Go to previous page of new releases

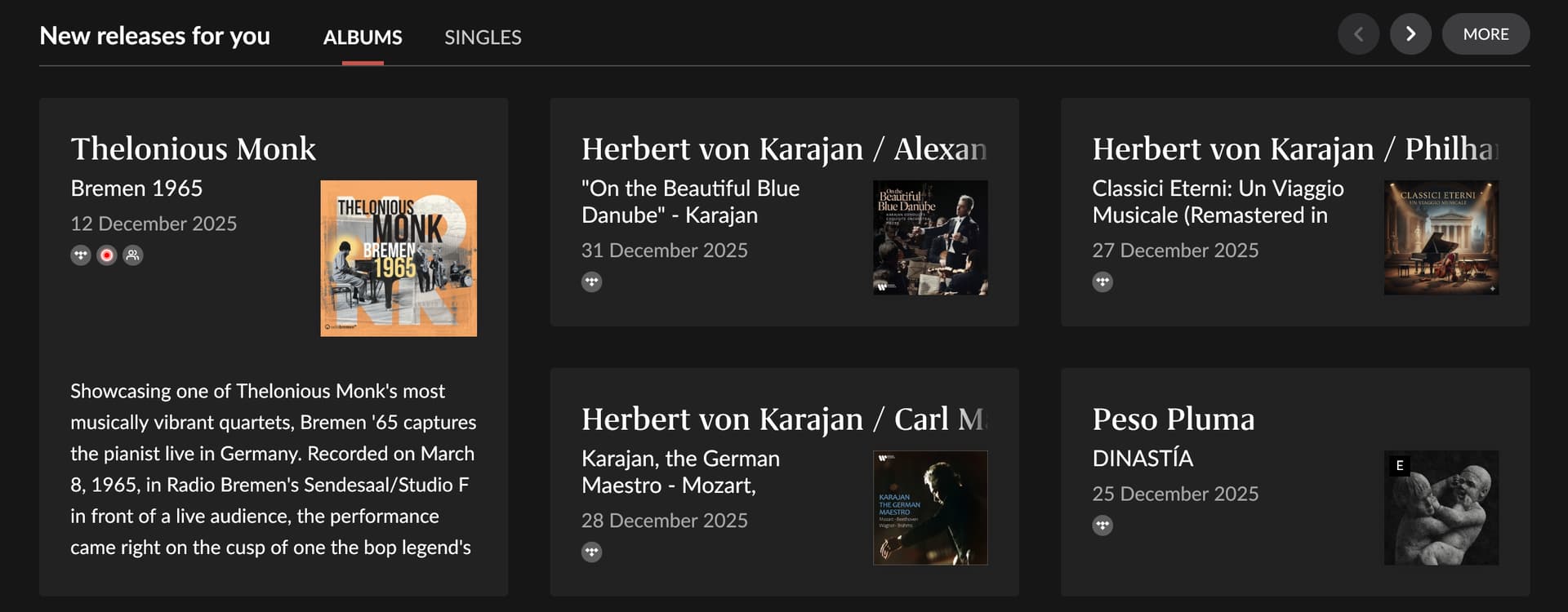[x=1358, y=34]
